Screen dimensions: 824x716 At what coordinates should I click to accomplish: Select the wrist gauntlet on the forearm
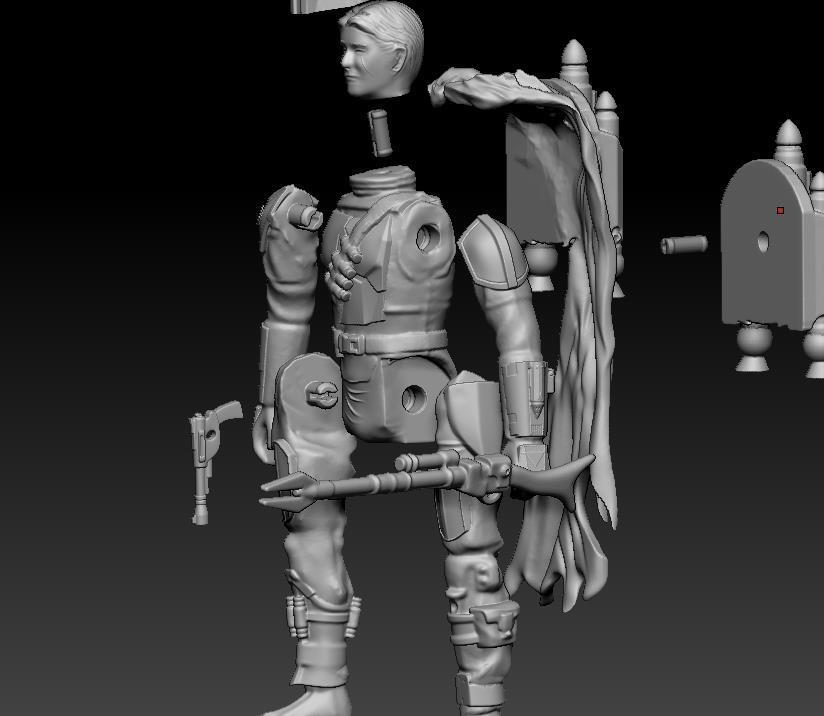click(x=526, y=395)
